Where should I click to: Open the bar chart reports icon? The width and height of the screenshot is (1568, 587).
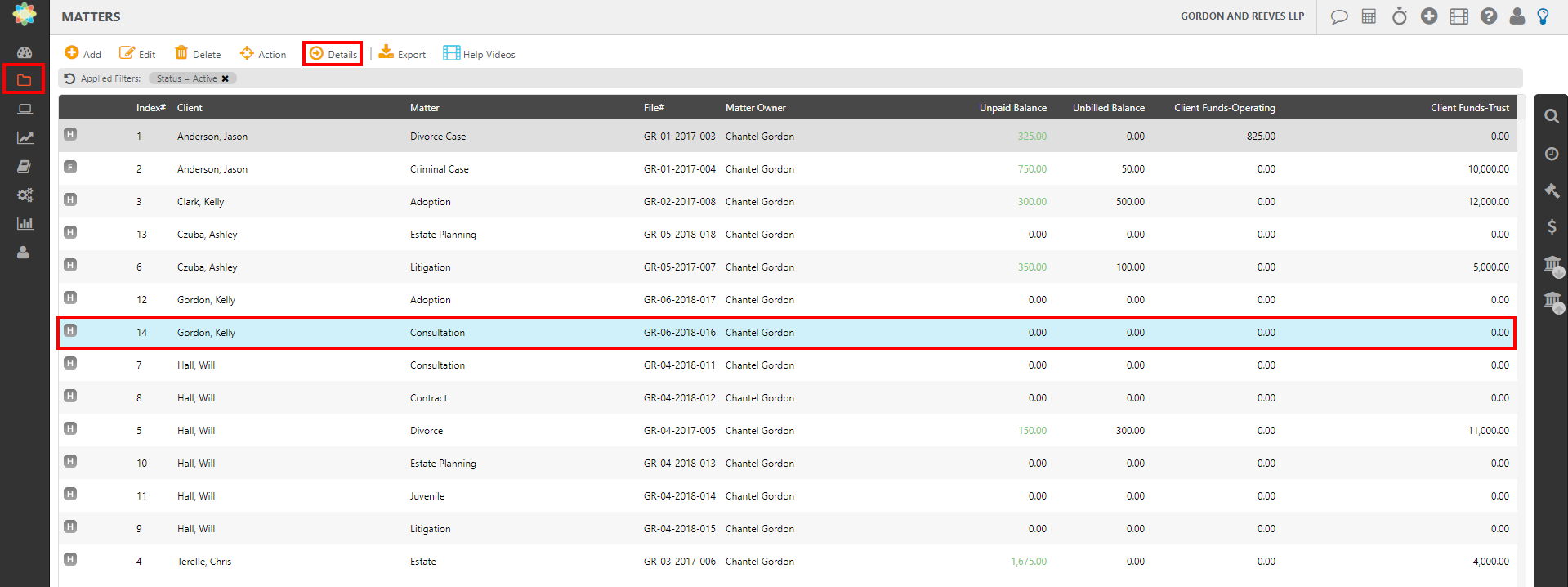25,223
